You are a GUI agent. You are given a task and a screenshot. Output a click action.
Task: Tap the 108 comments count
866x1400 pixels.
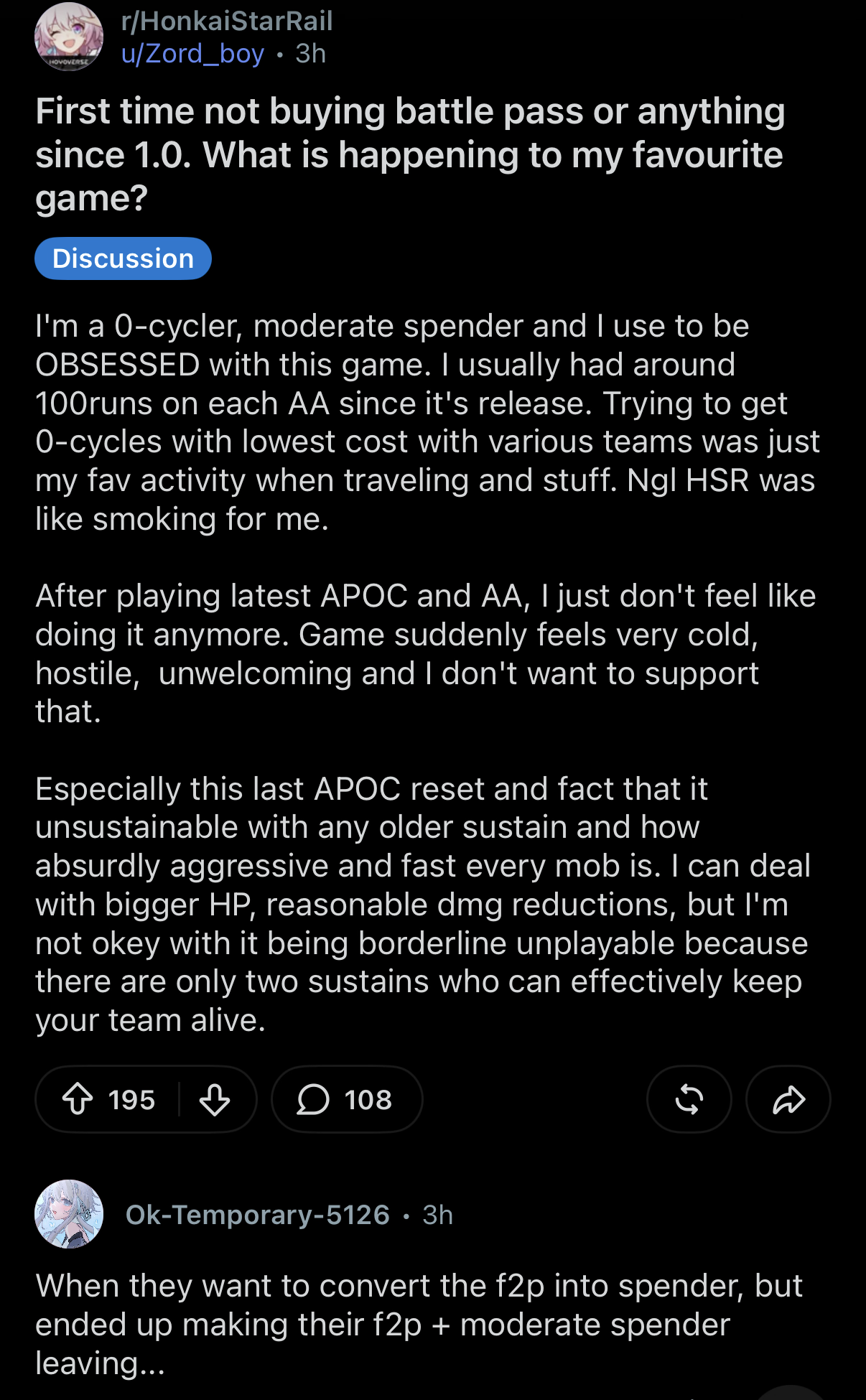pyautogui.click(x=368, y=1099)
